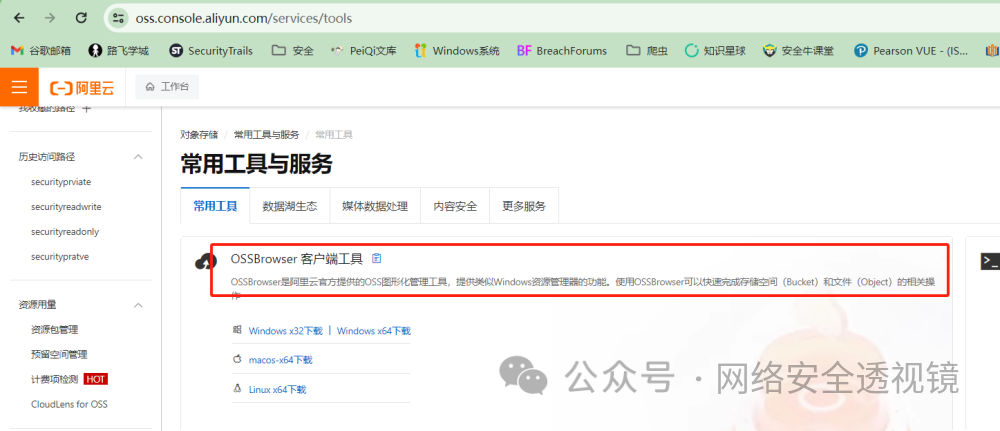Open the 安全牛课堂 bookmark
The height and width of the screenshot is (431, 1000).
point(798,50)
